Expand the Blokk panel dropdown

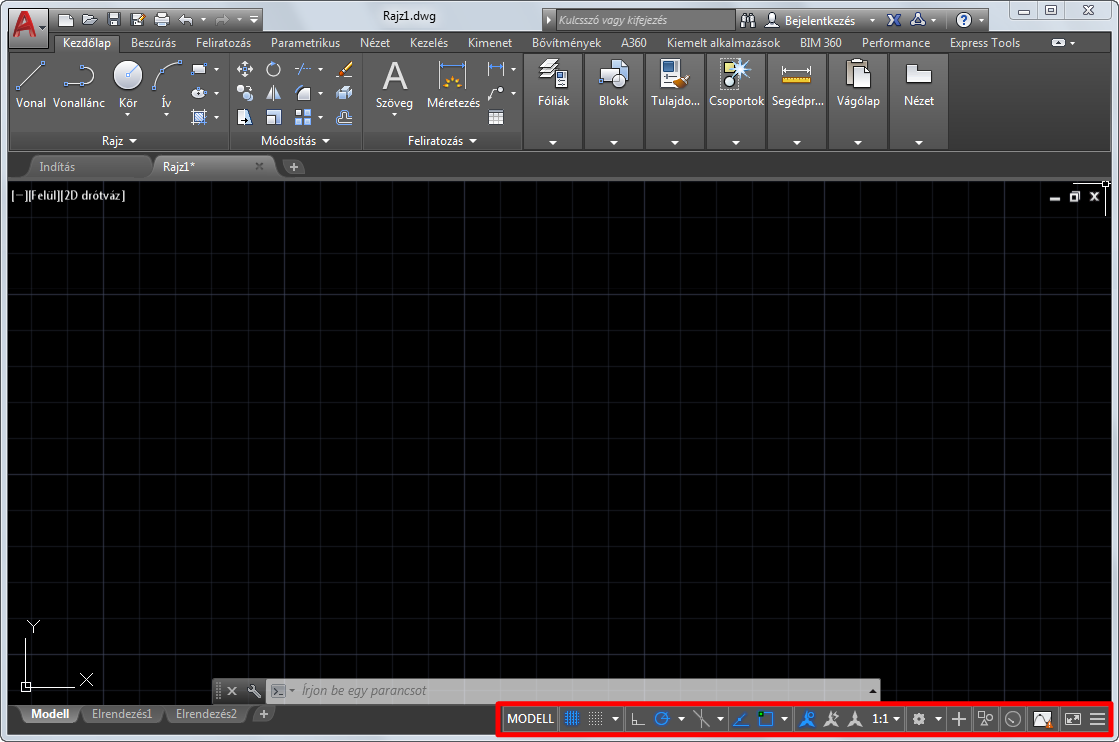pyautogui.click(x=614, y=143)
